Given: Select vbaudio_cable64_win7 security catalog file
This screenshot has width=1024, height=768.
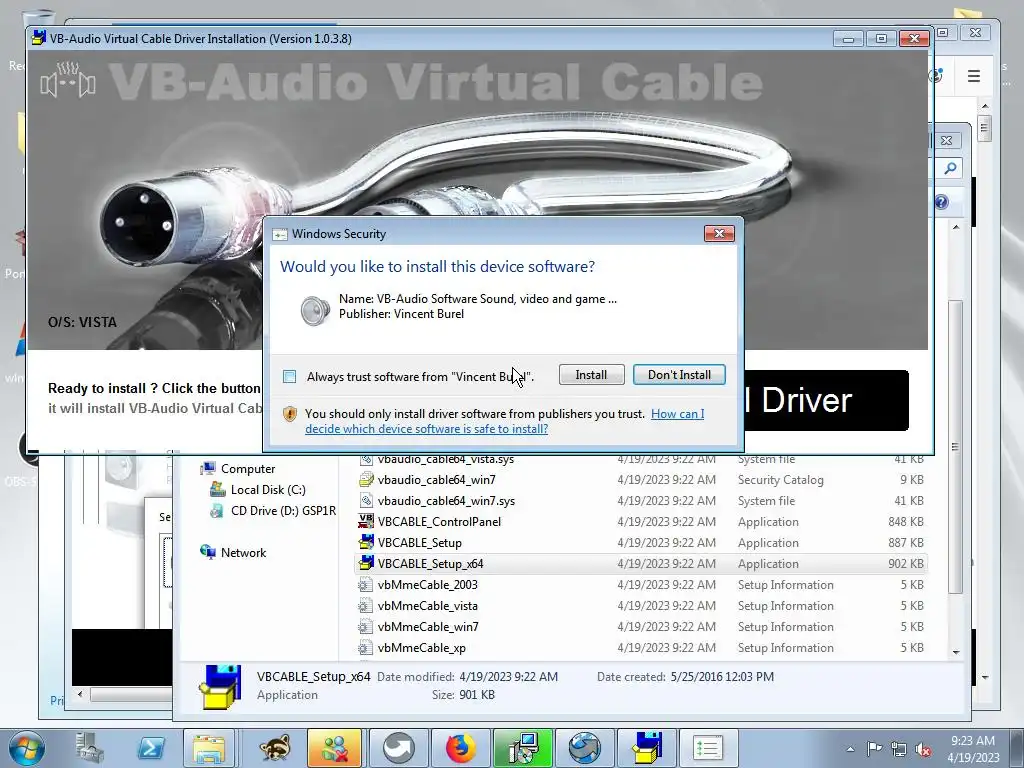Looking at the screenshot, I should 640,480.
